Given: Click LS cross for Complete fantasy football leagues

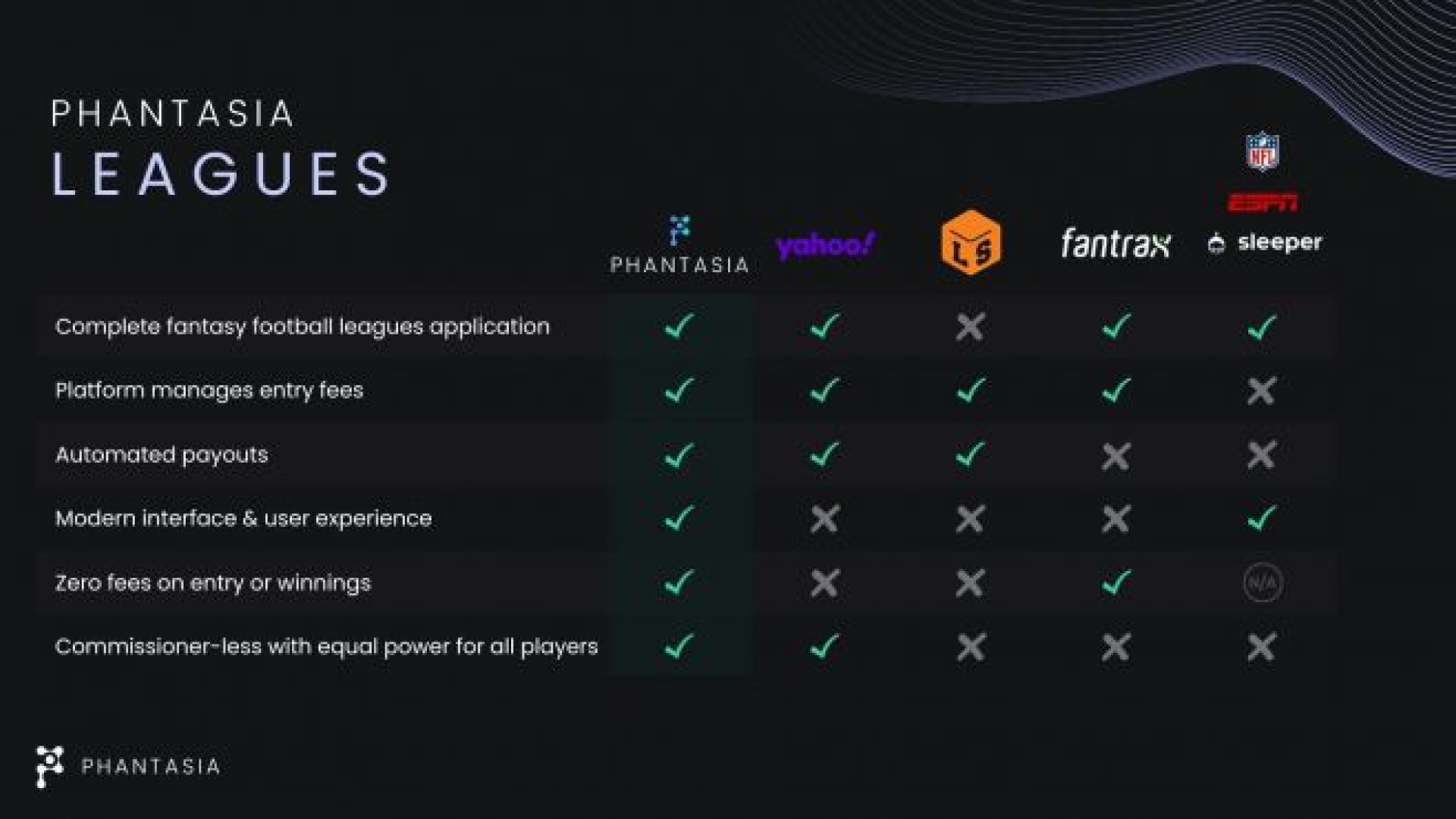Looking at the screenshot, I should (971, 328).
